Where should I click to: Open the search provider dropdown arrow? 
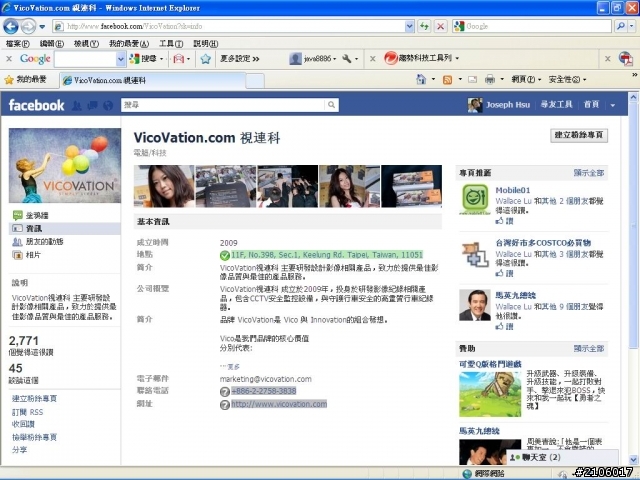(631, 26)
